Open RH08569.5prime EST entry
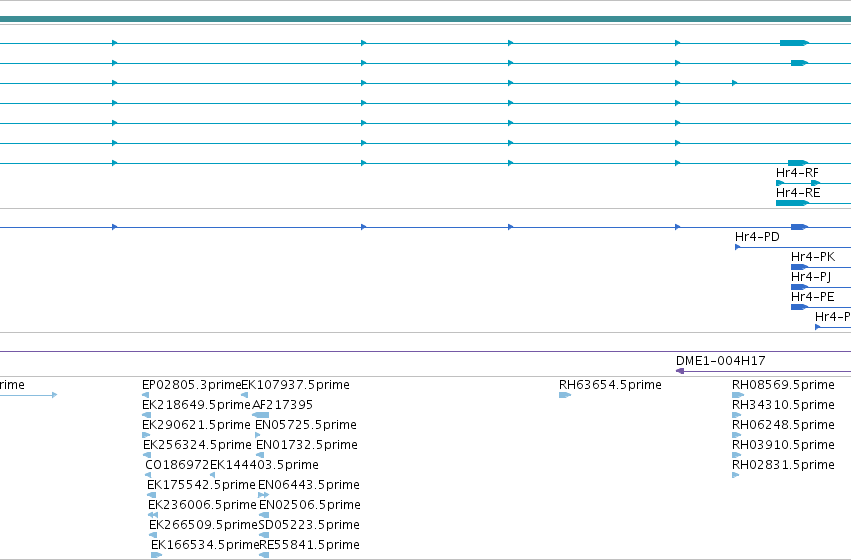Viewport: 851px width, 560px height. (783, 385)
